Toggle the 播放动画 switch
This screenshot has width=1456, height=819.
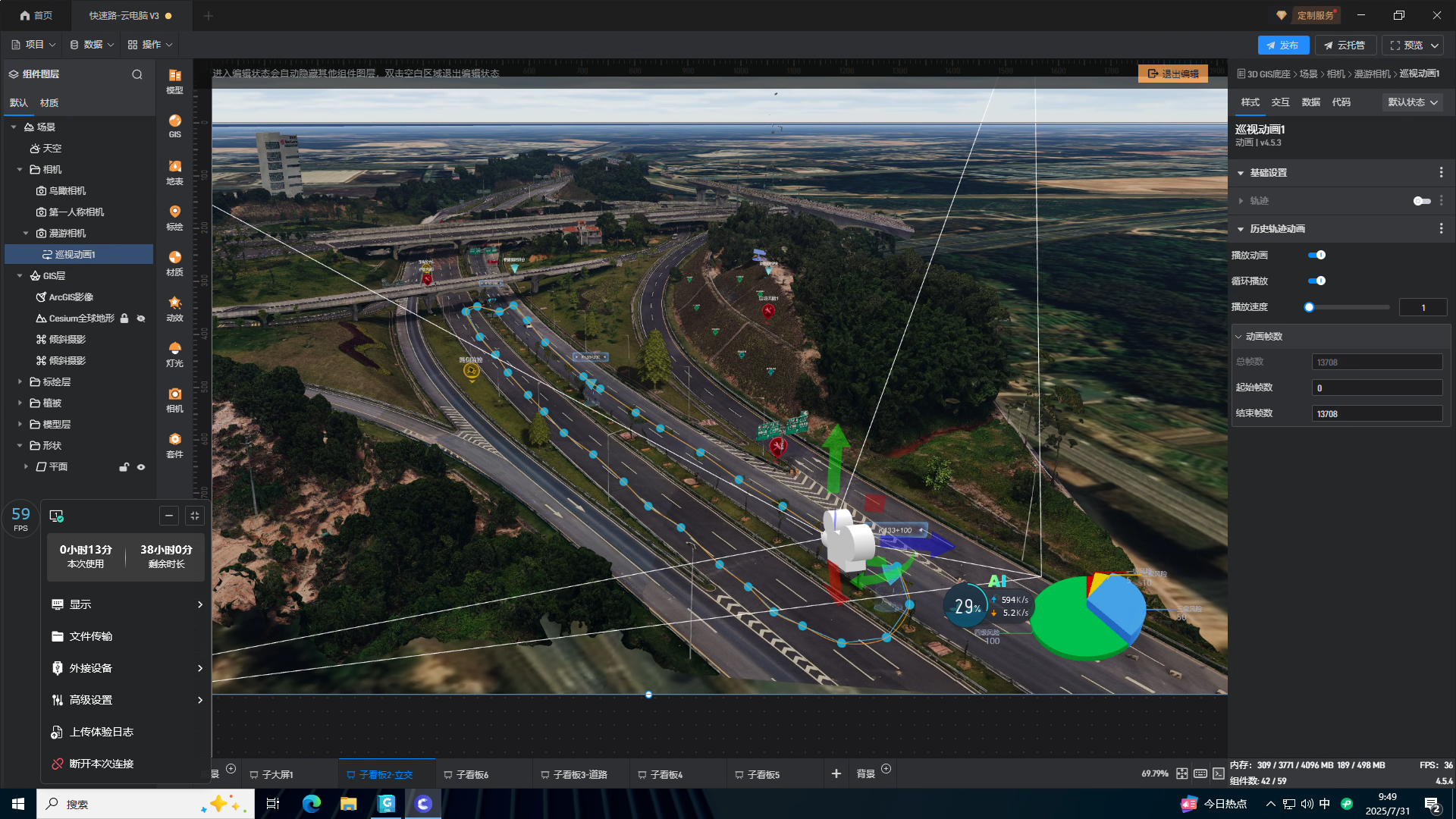click(1316, 256)
